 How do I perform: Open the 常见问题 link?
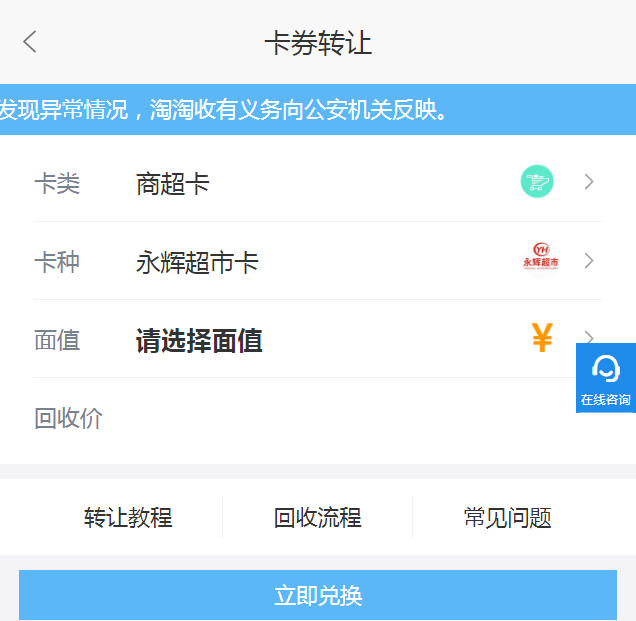(508, 518)
